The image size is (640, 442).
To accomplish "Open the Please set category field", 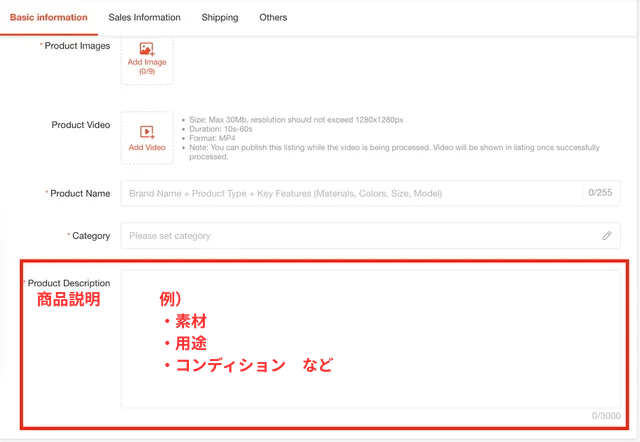I will tap(371, 235).
